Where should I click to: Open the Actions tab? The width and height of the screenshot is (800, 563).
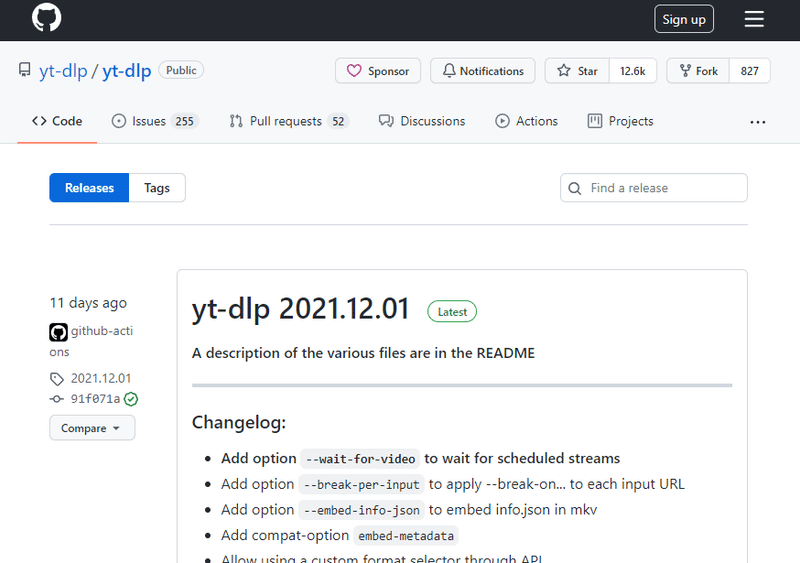click(x=527, y=121)
